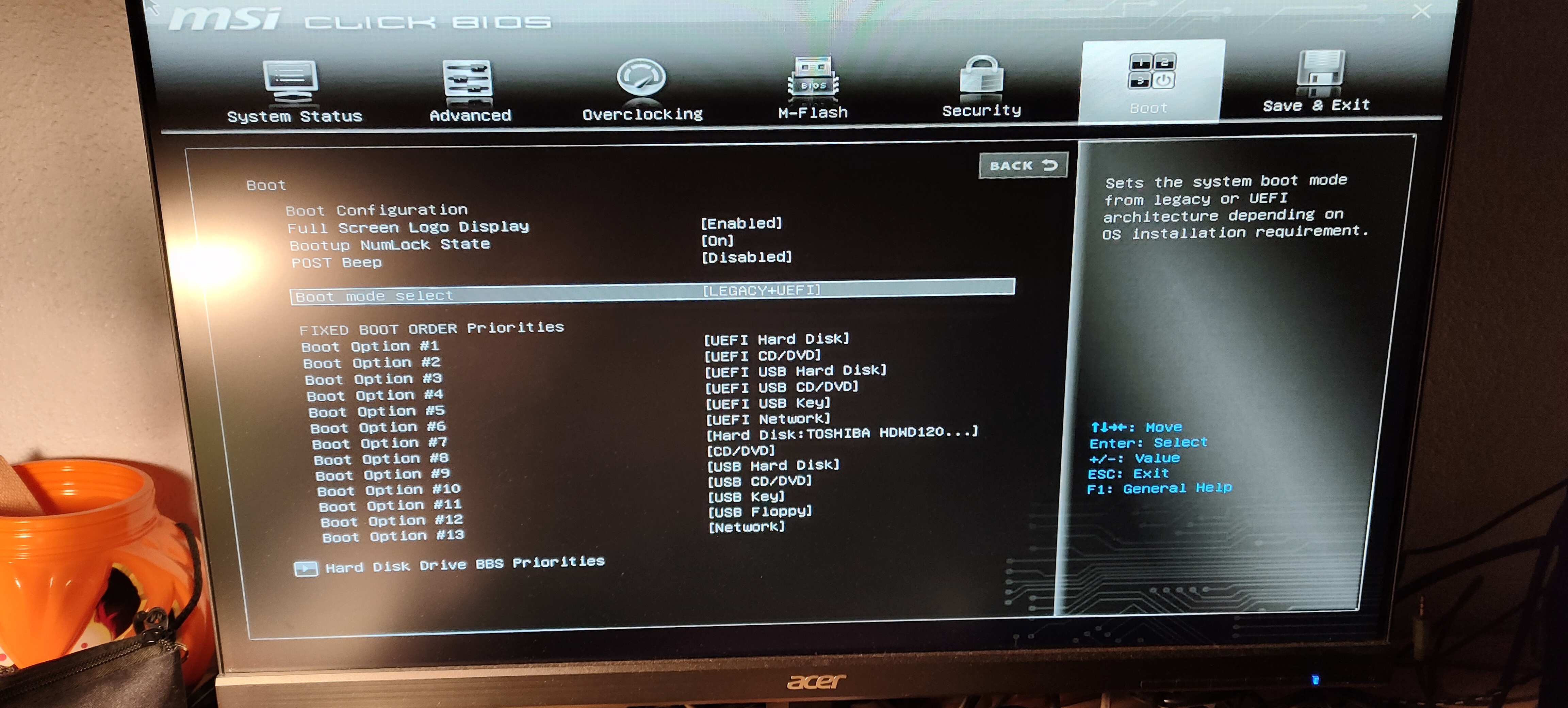Click the Enter: Select hint
Screen dimensions: 1568x708
1149,443
